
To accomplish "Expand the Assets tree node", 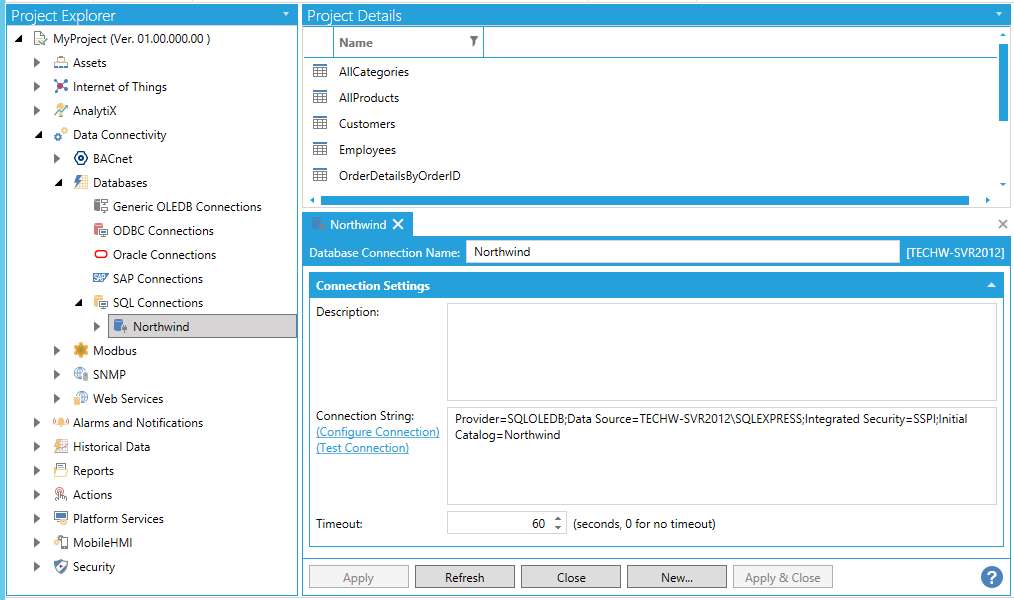I will tap(37, 63).
